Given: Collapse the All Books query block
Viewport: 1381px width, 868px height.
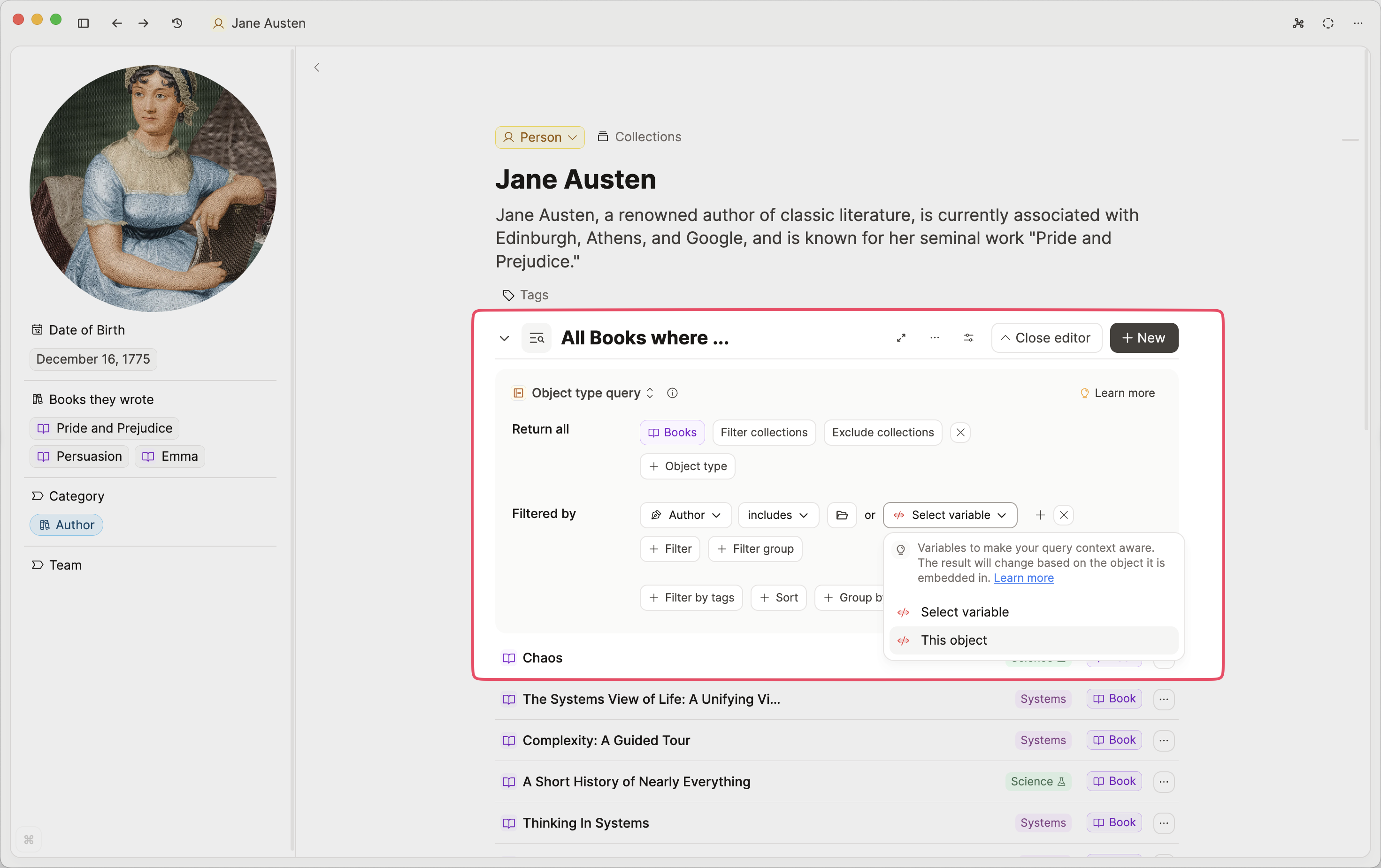Looking at the screenshot, I should (504, 338).
